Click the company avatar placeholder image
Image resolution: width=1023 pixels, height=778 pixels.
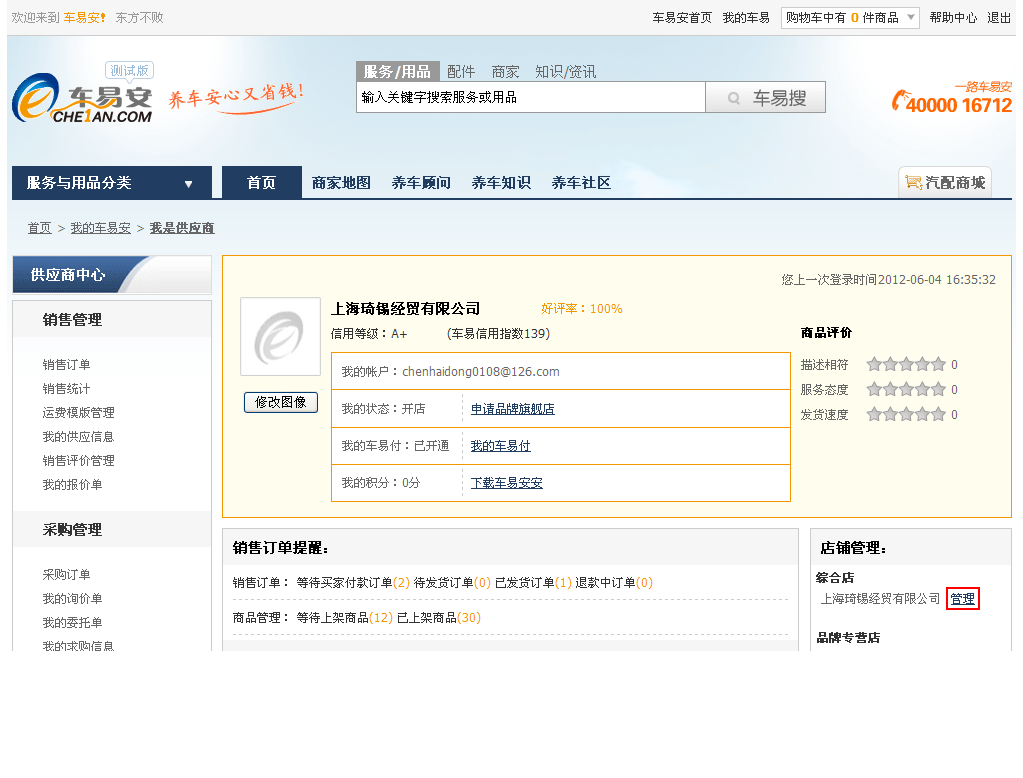click(281, 336)
